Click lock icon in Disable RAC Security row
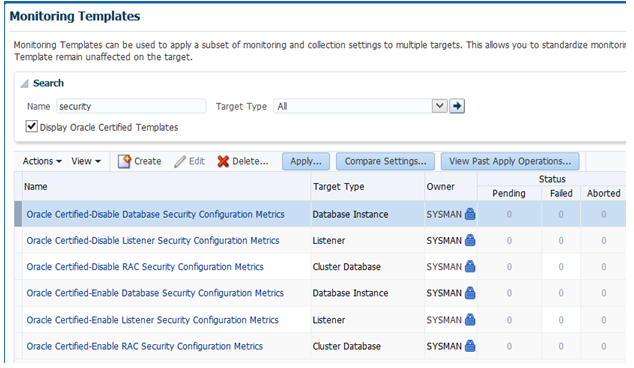This screenshot has width=634, height=368. (x=470, y=266)
